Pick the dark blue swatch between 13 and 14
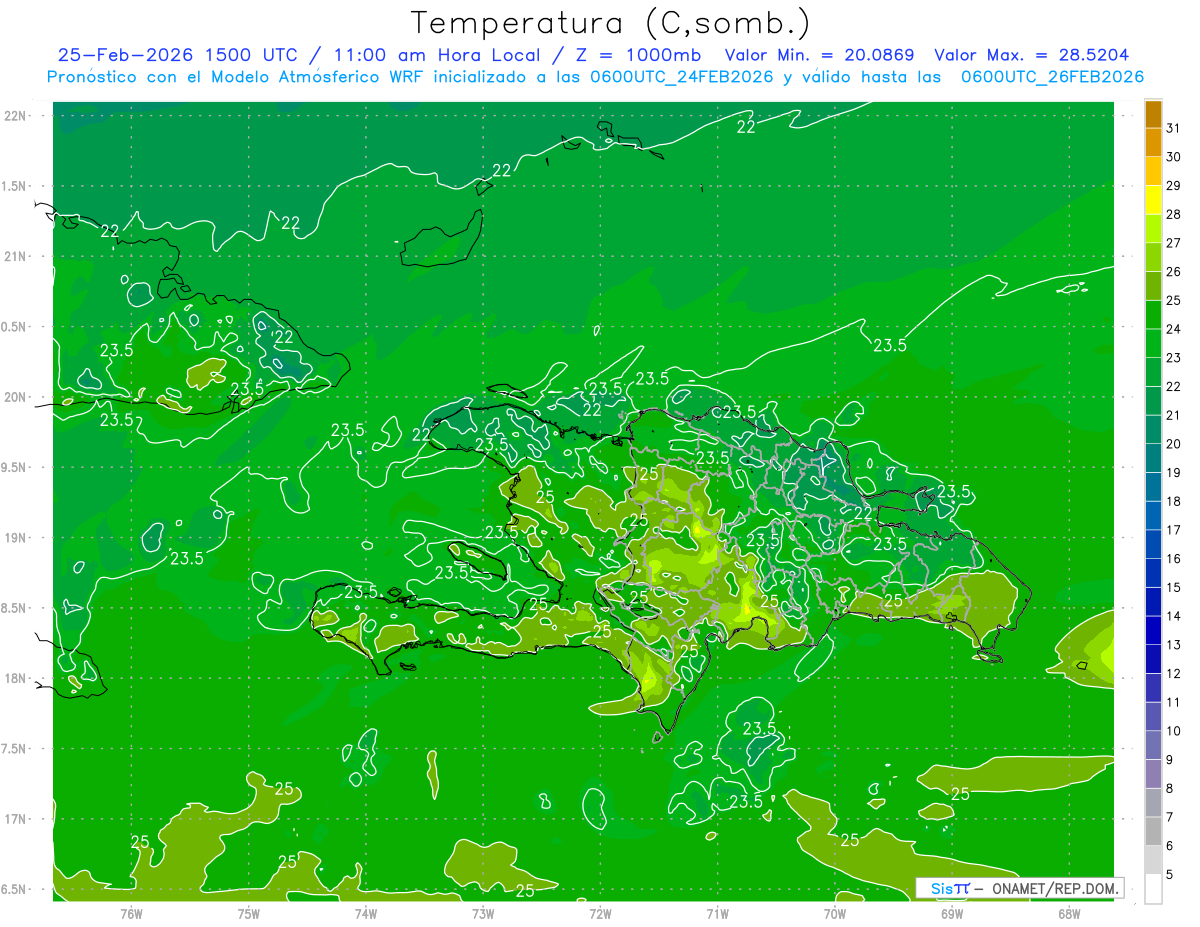The width and height of the screenshot is (1200, 927). tap(1153, 631)
